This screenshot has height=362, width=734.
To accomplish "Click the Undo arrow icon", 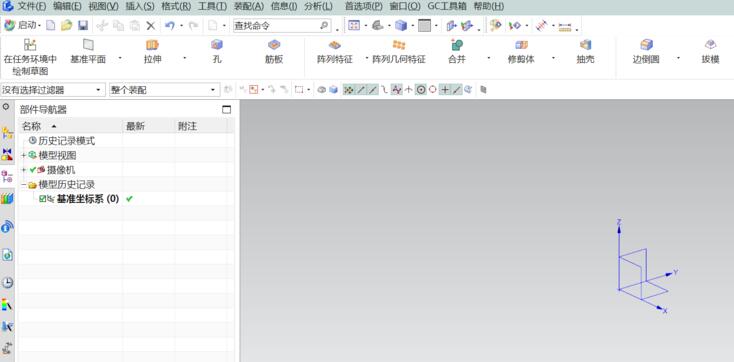I will [x=169, y=26].
